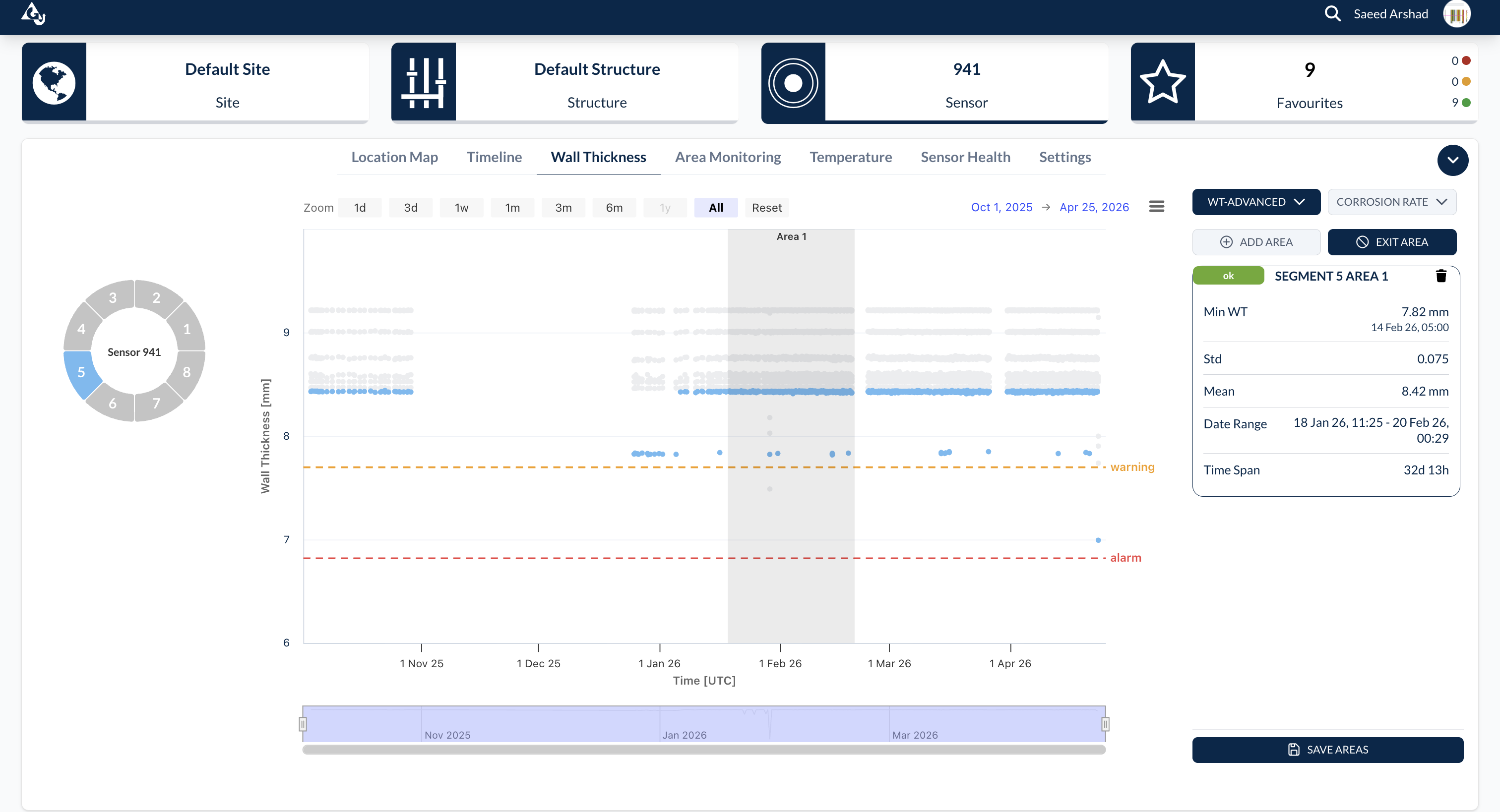Delete Segment 5 Area 1 with trash icon
This screenshot has height=812, width=1500.
(x=1441, y=276)
